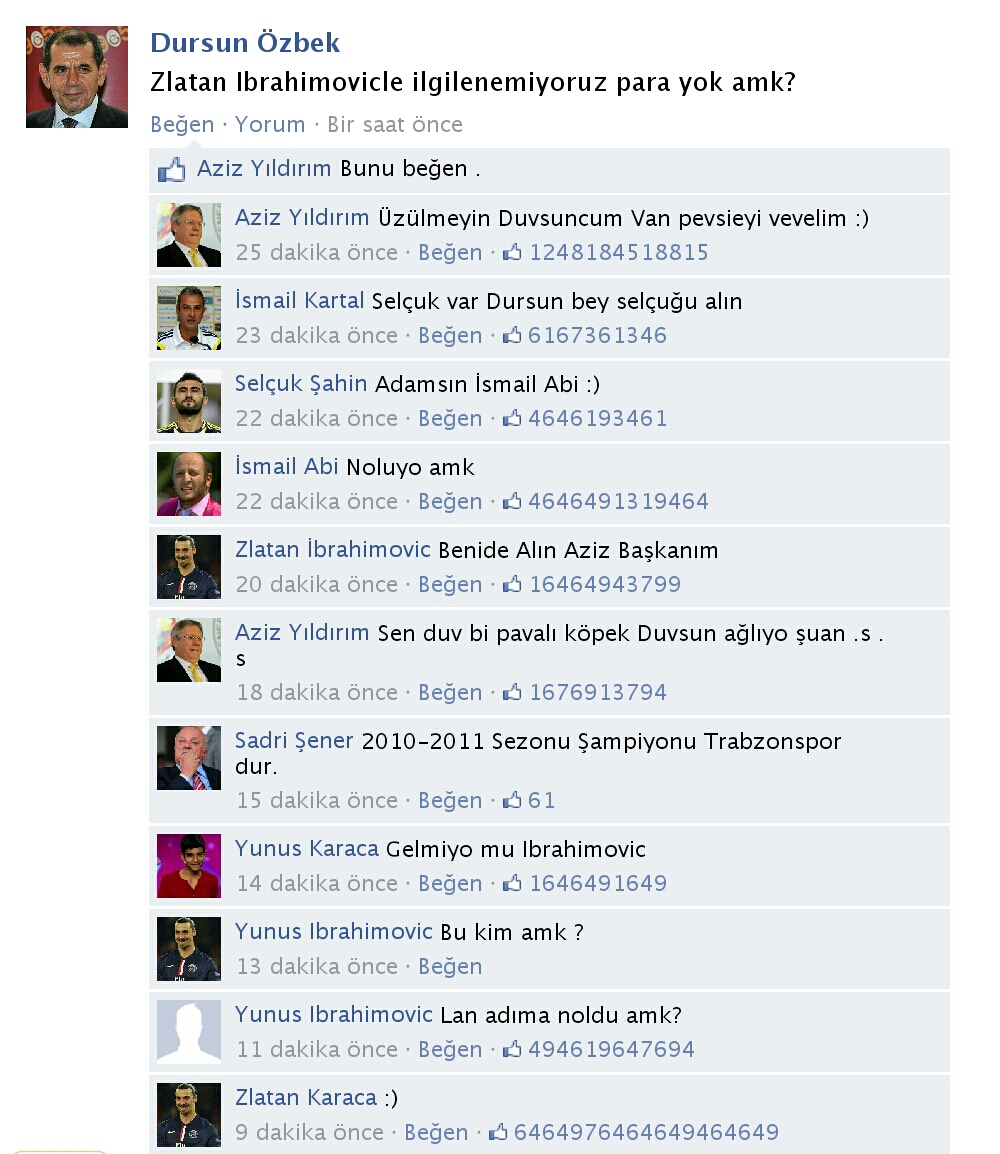Open İsmail Kartal profile name link
This screenshot has width=1000, height=1154.
(x=299, y=300)
